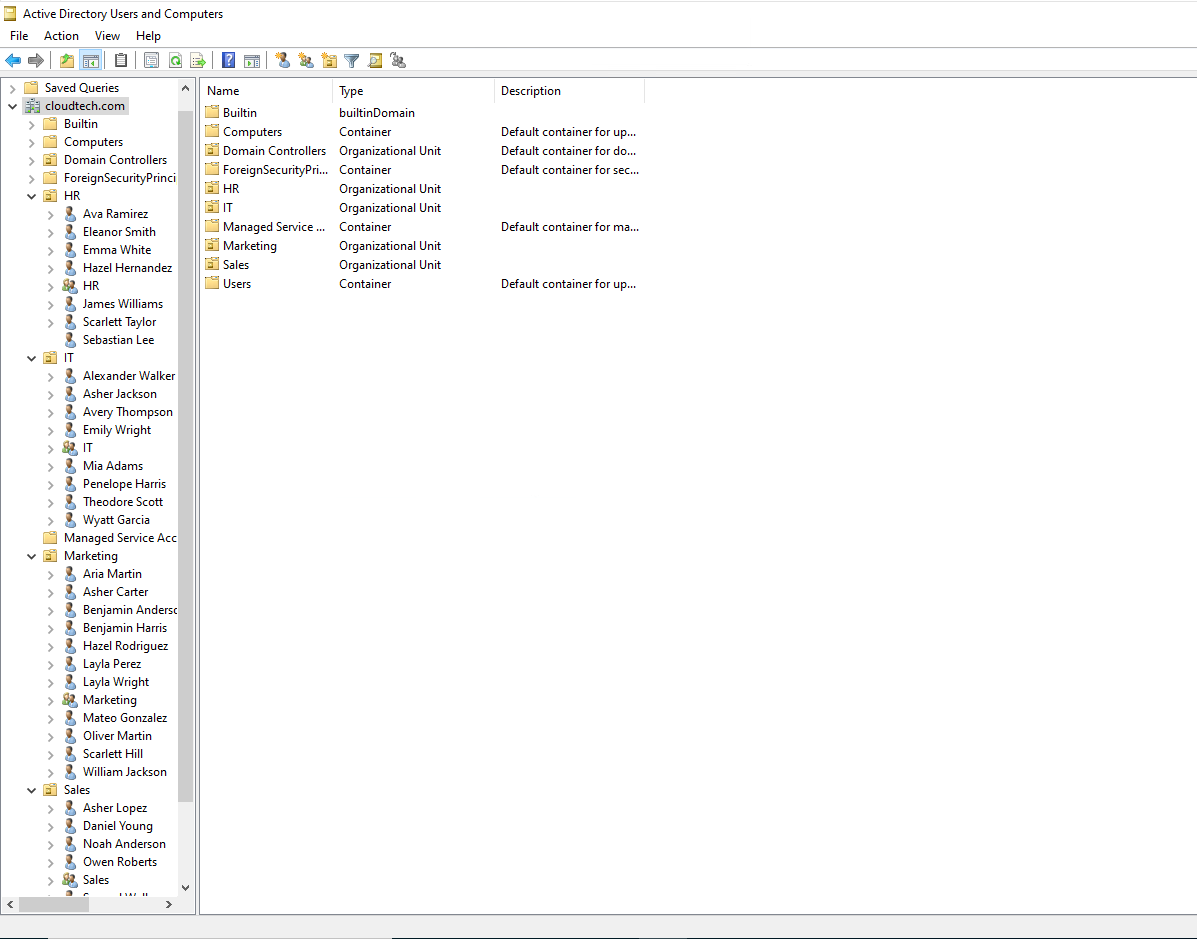Open the View menu
This screenshot has height=939, width=1197.
pos(107,35)
